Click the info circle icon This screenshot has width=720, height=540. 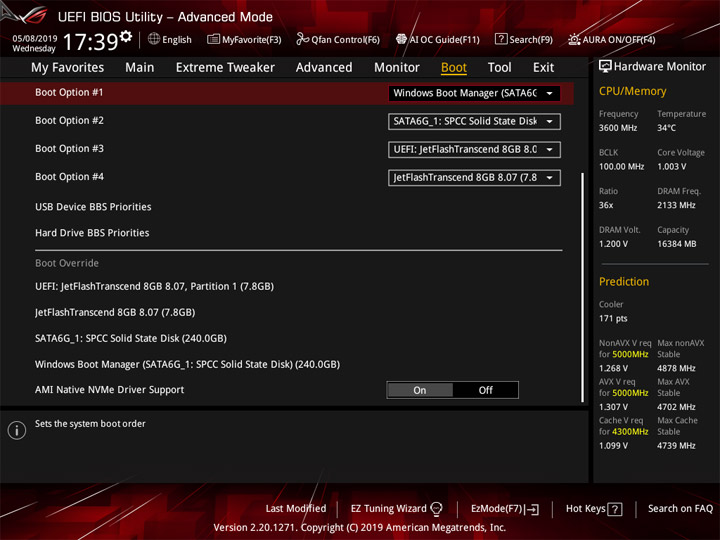point(17,430)
